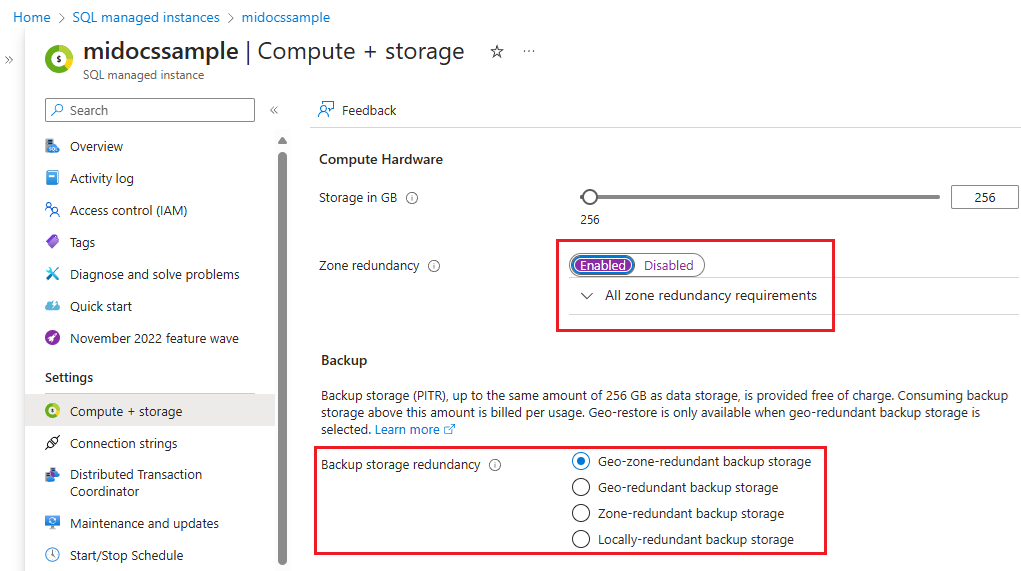Choose Zone-redundant backup storage radio

pyautogui.click(x=581, y=513)
